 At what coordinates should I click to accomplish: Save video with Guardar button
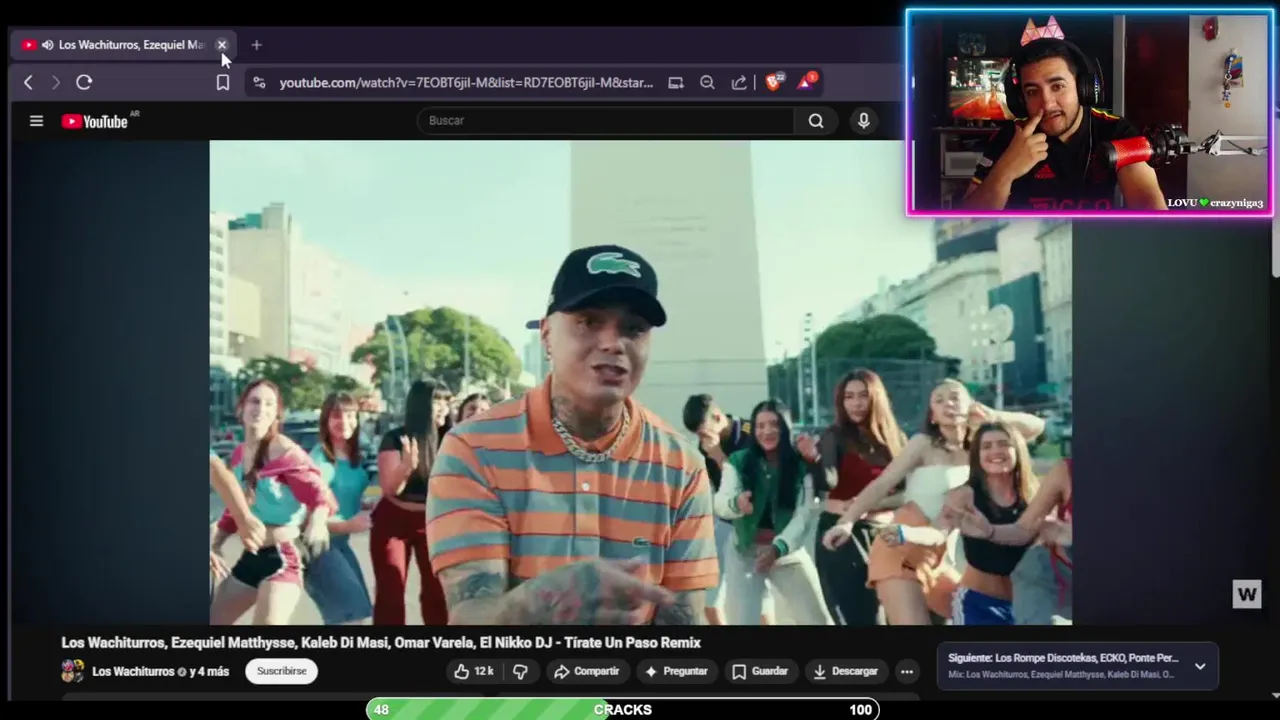pyautogui.click(x=760, y=672)
